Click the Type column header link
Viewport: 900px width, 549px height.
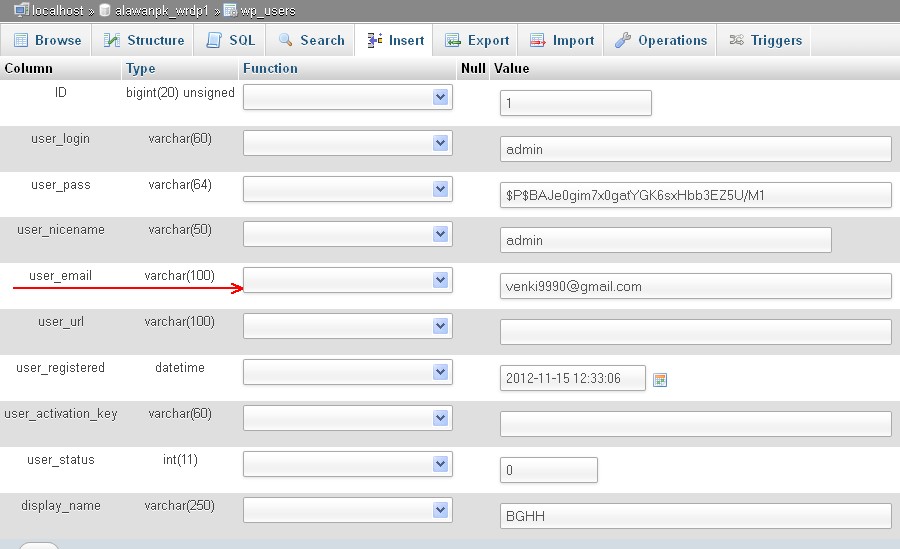pos(141,68)
